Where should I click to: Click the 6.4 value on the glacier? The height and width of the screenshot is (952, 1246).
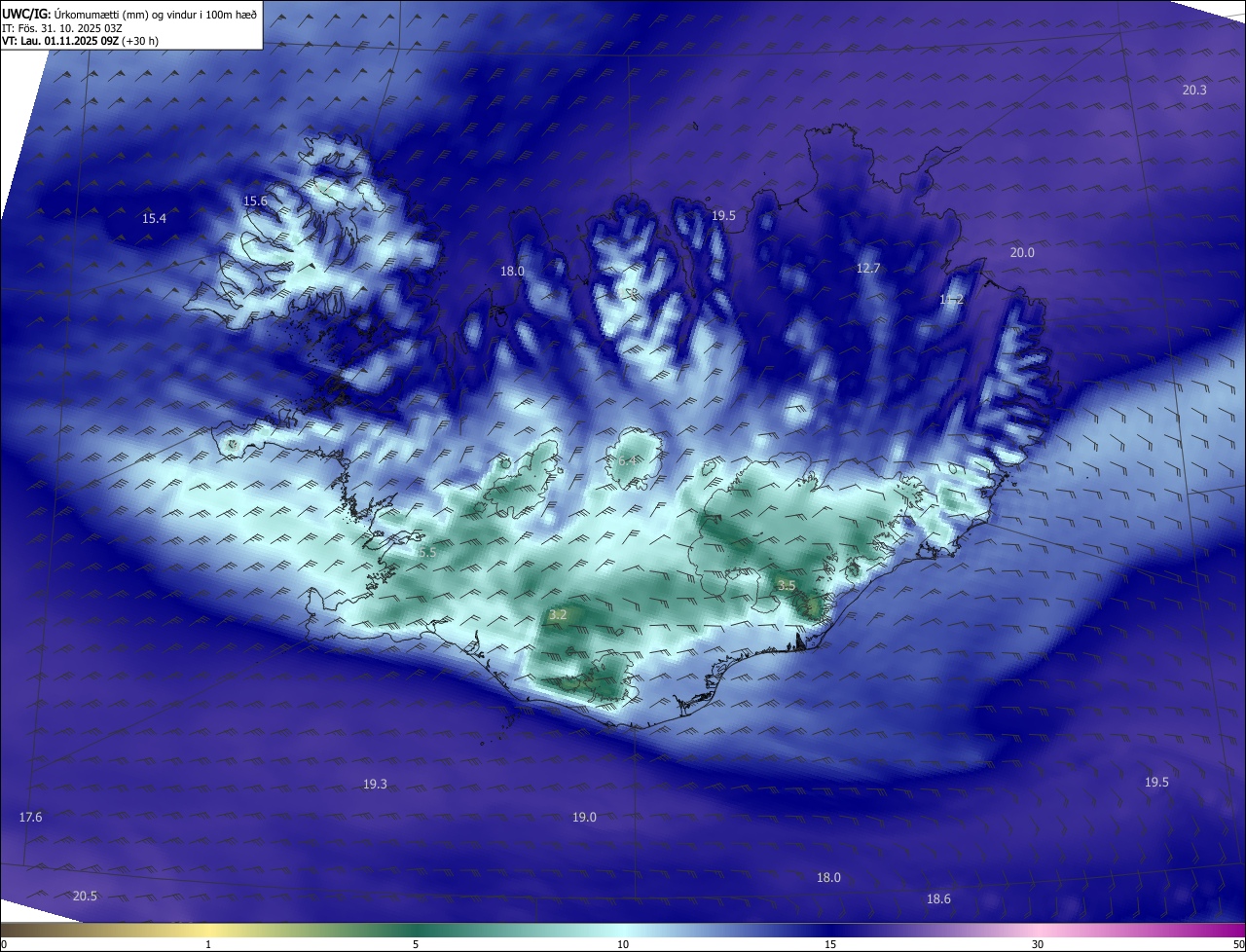point(627,460)
